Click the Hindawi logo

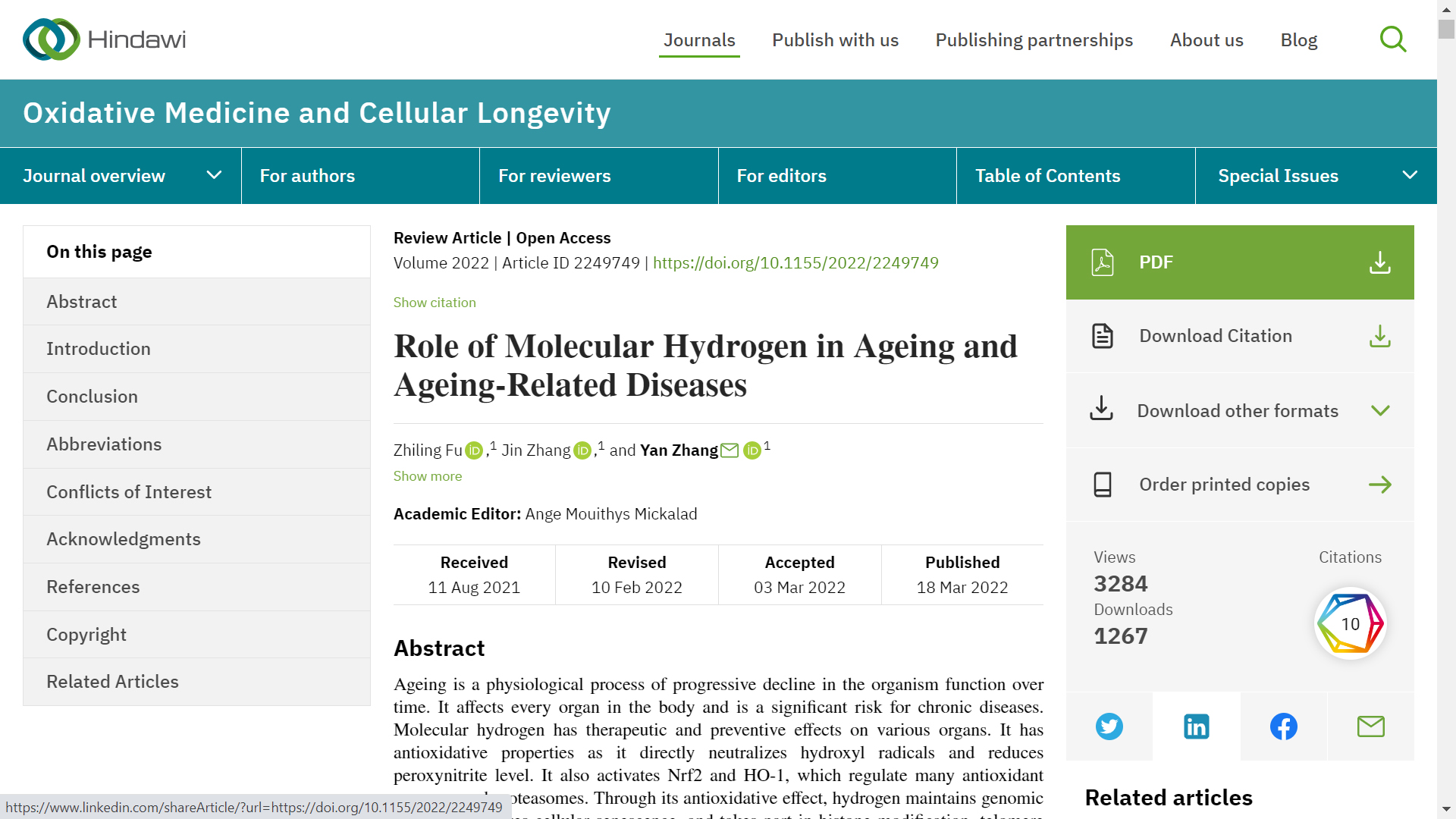tap(105, 39)
